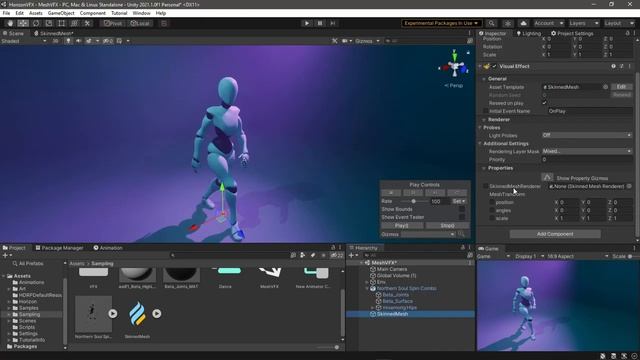Click the Edit button for Asset Template
This screenshot has width=640, height=360.
click(x=621, y=87)
